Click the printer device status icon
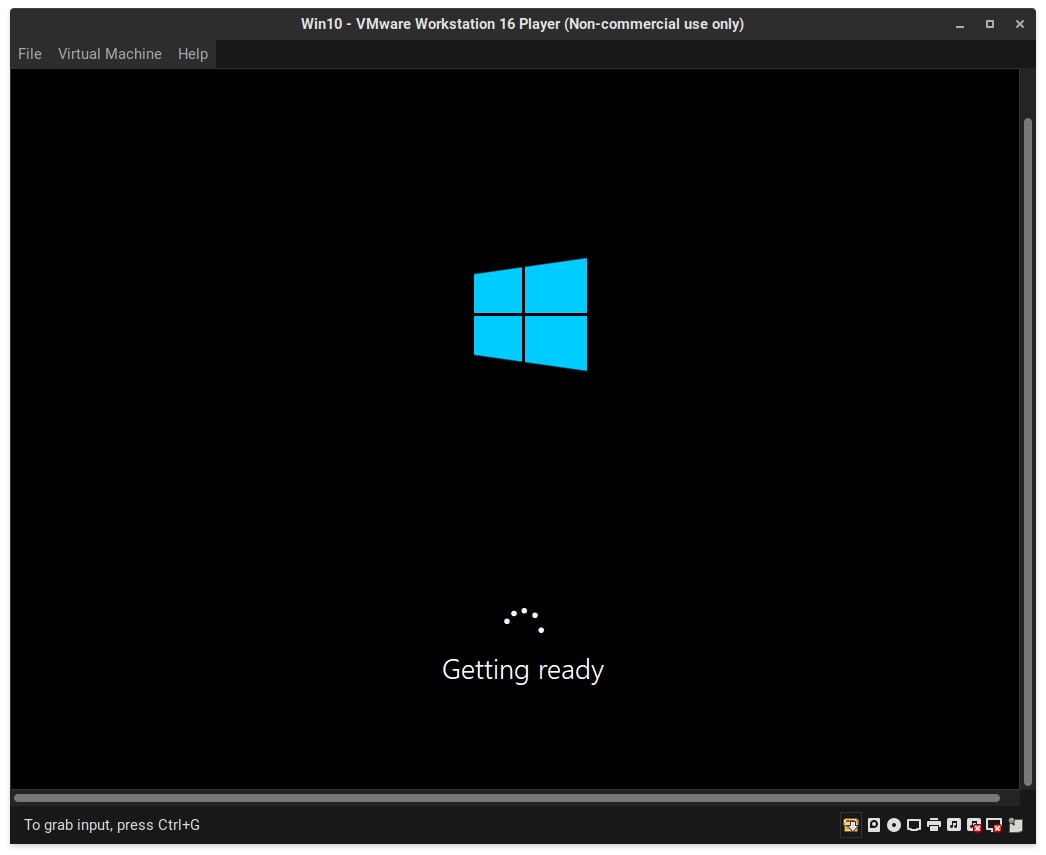This screenshot has width=1046, height=855. tap(934, 825)
